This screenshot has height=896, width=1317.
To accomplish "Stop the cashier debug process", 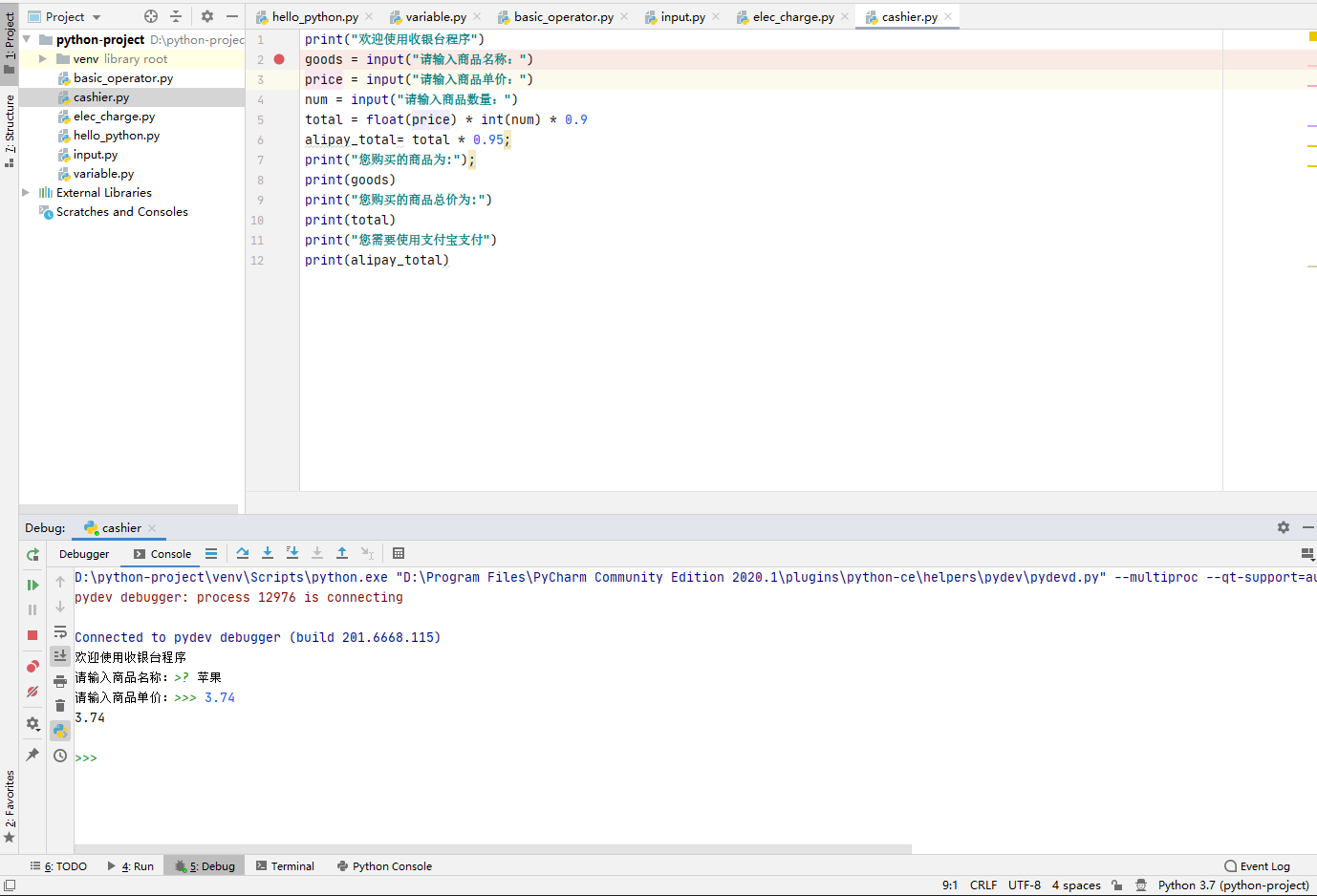I will pyautogui.click(x=32, y=635).
